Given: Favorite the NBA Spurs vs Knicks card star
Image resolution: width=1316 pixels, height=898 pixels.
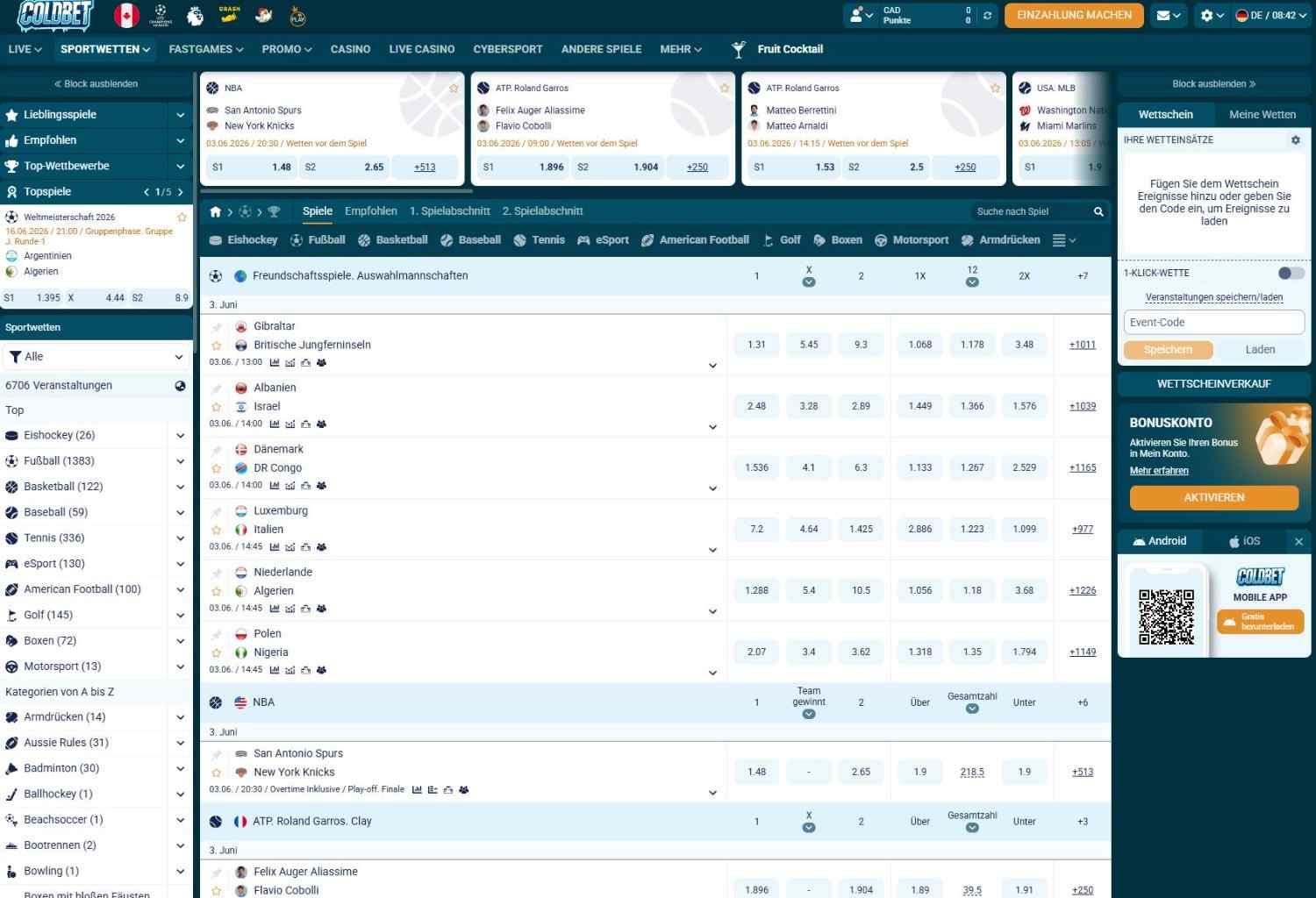Looking at the screenshot, I should pyautogui.click(x=454, y=88).
